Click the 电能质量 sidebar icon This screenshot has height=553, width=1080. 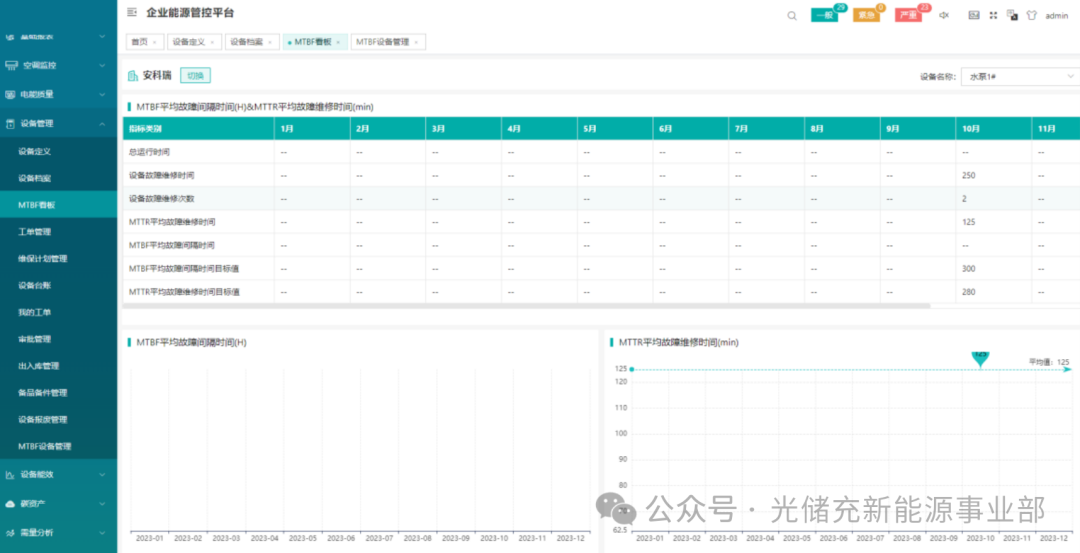(10, 94)
